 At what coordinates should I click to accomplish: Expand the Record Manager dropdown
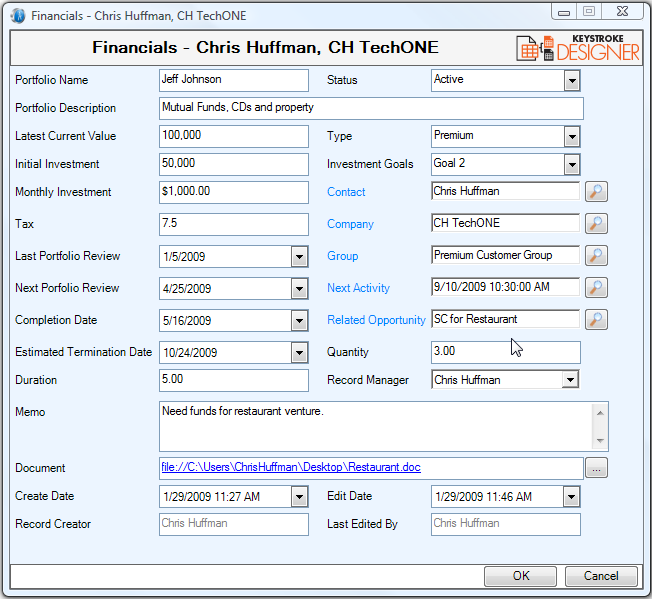point(570,380)
